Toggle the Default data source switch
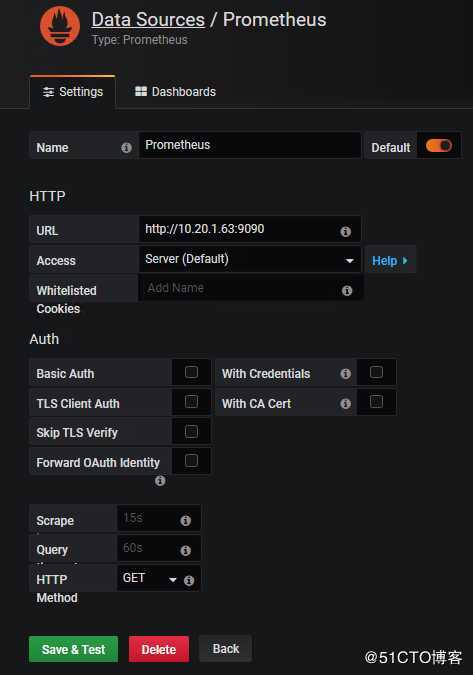Image resolution: width=473 pixels, height=675 pixels. 439,146
